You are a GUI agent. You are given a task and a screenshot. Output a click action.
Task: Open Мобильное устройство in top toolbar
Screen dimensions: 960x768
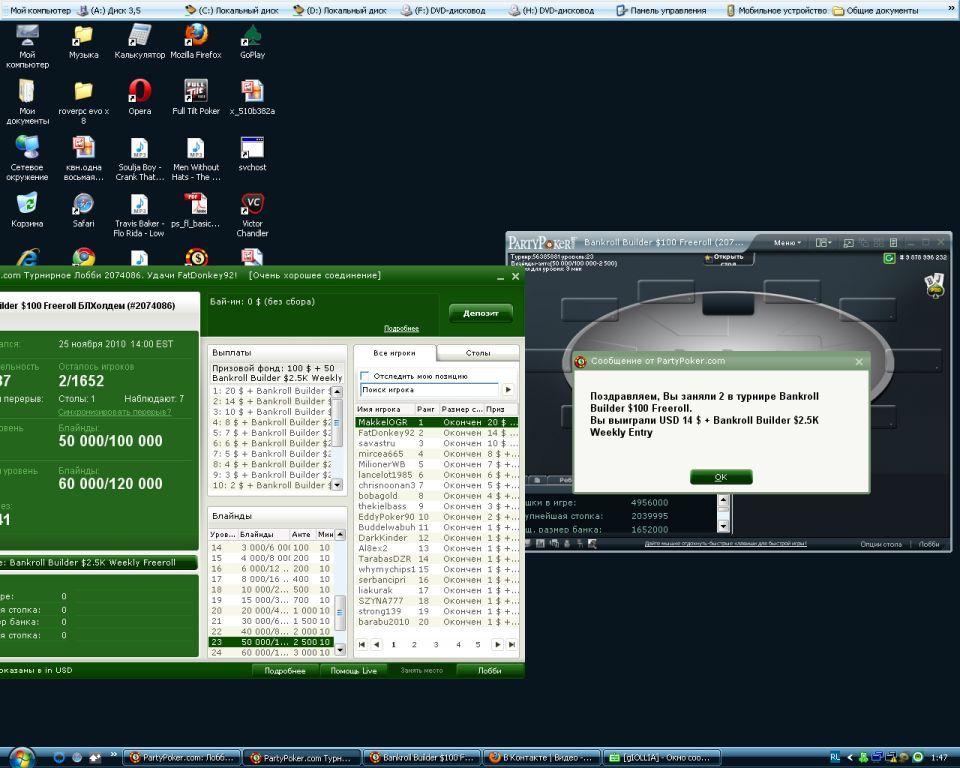point(776,10)
